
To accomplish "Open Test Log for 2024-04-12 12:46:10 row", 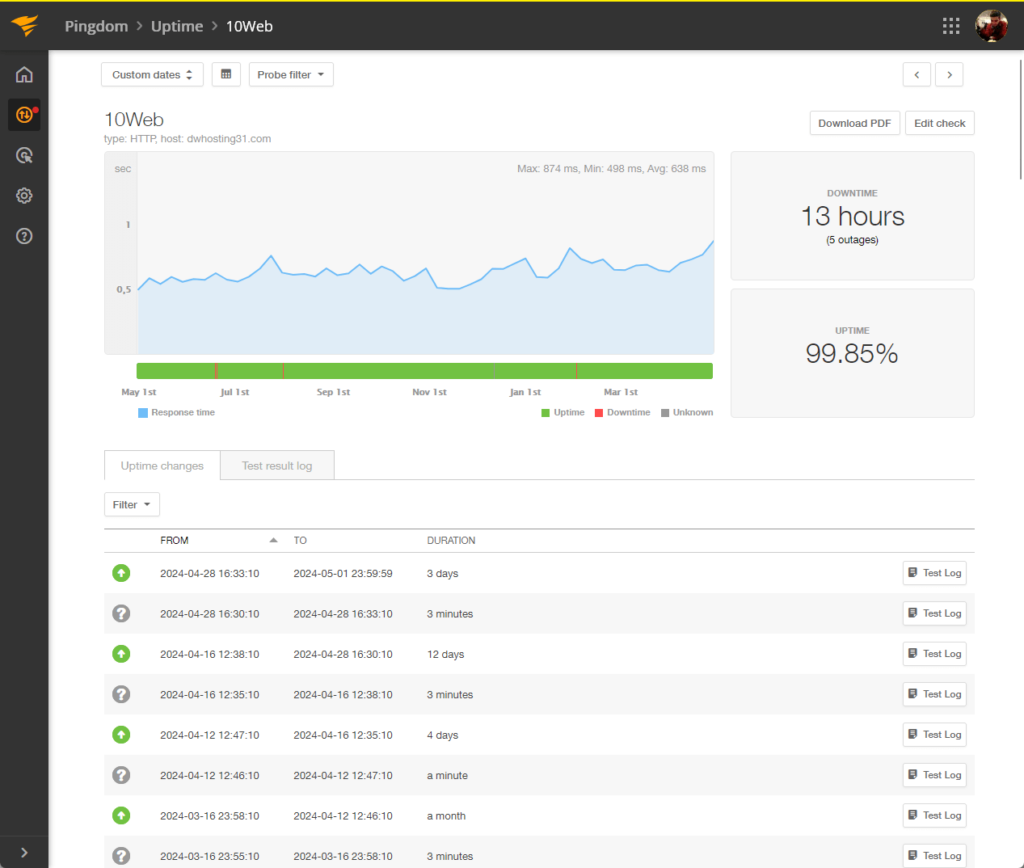I will (x=935, y=775).
